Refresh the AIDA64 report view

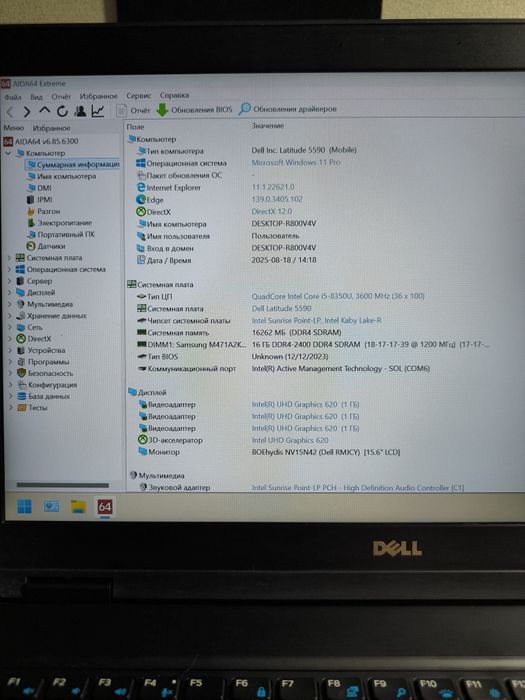pos(62,111)
